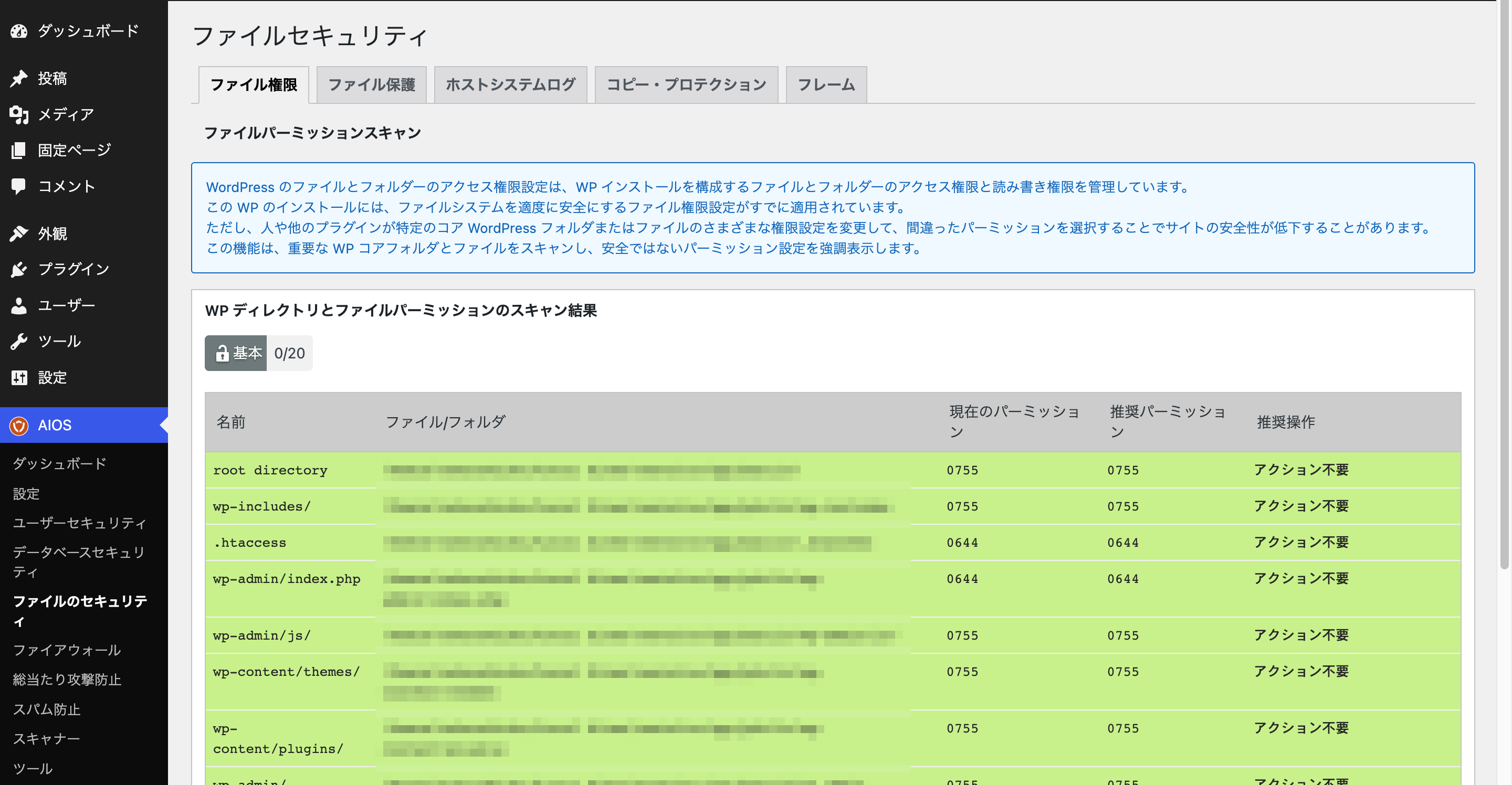The image size is (1512, 785).
Task: Click the wp-content/plugins/ row name
Action: coord(278,739)
